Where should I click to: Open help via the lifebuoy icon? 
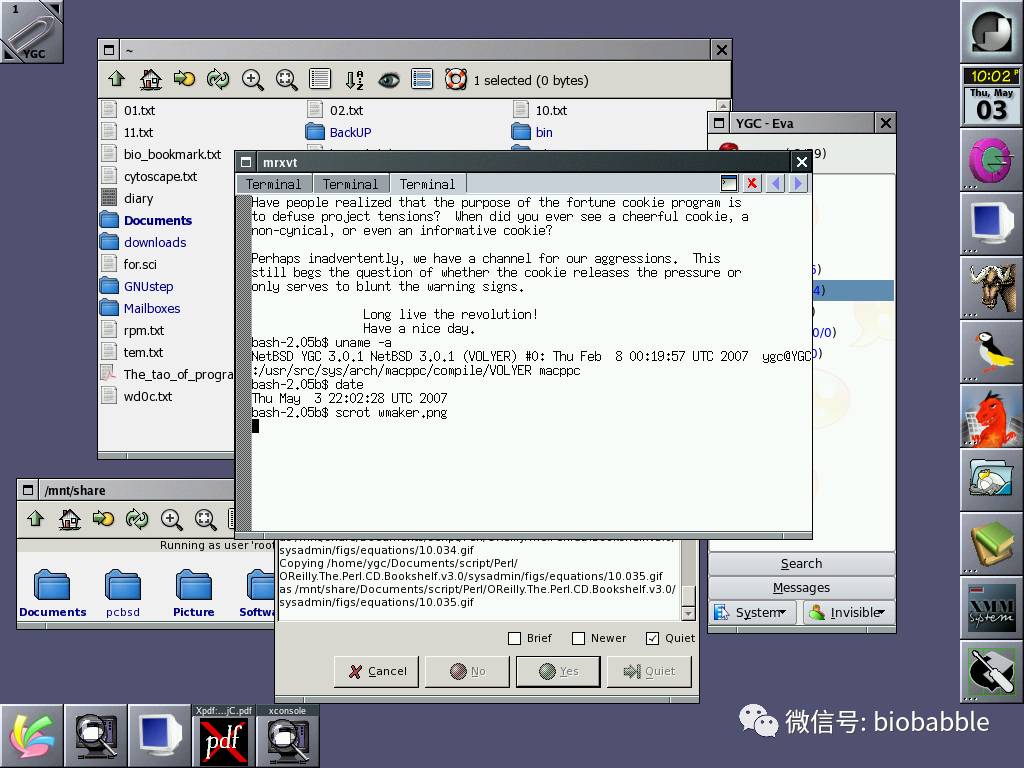click(x=456, y=79)
